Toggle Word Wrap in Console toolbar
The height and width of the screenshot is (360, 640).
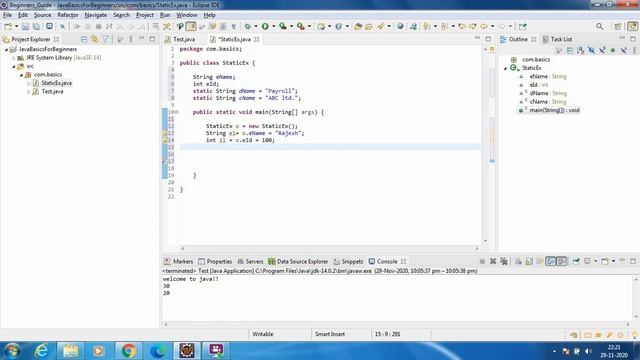pyautogui.click(x=540, y=261)
